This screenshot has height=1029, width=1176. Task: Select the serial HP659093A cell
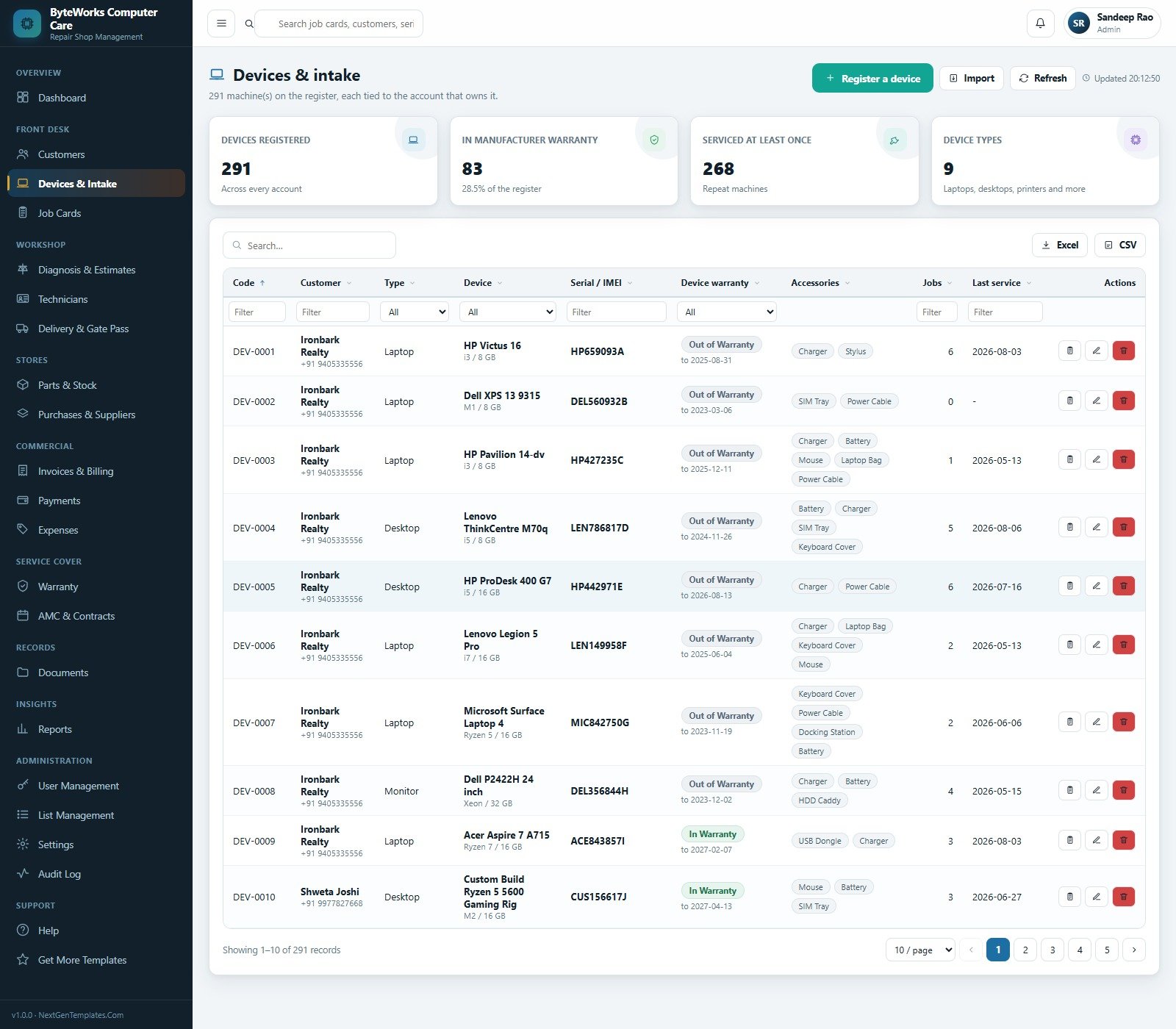click(x=598, y=351)
